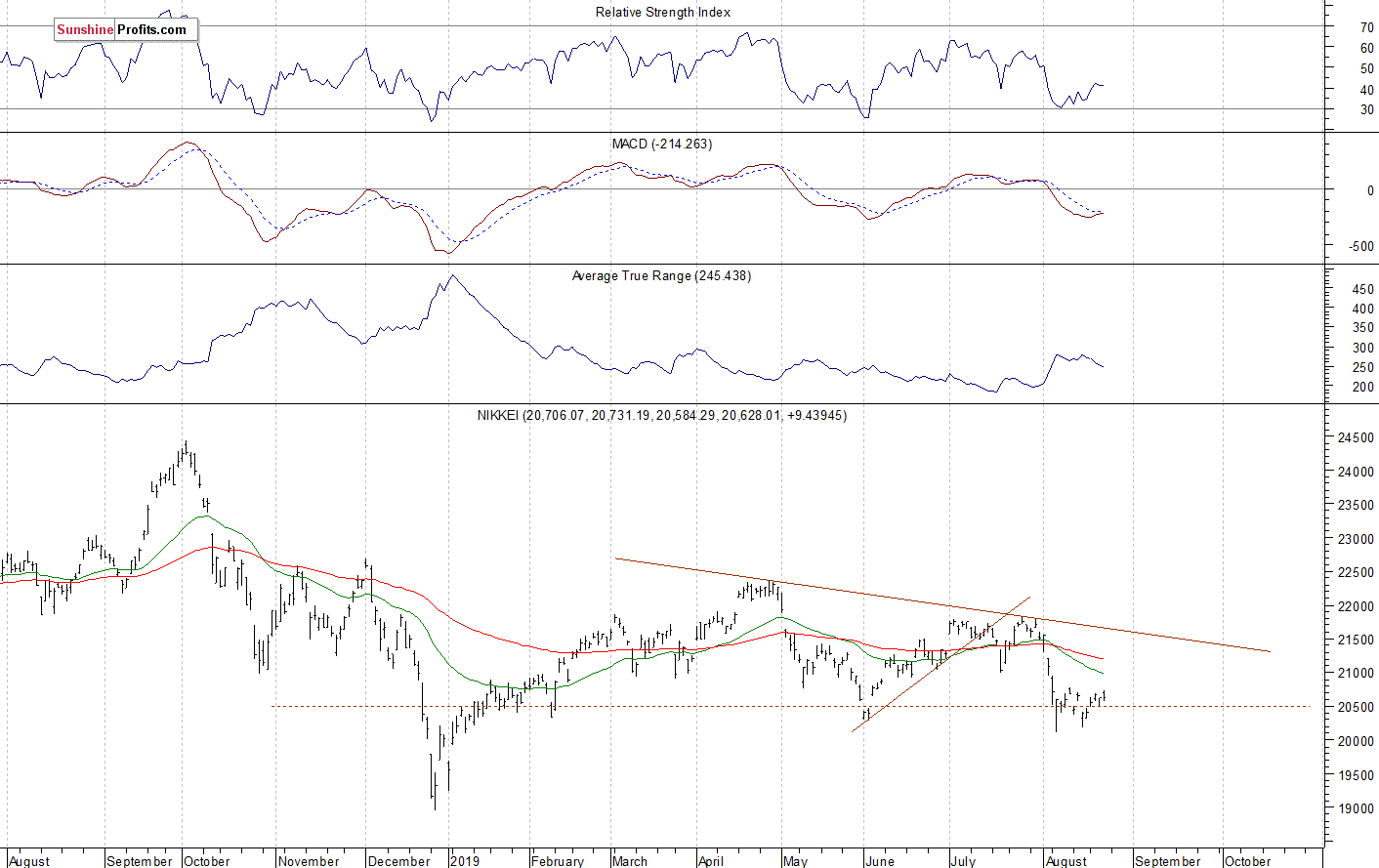Image resolution: width=1379 pixels, height=868 pixels.
Task: Click the 21500 price axis value
Action: tap(1357, 641)
